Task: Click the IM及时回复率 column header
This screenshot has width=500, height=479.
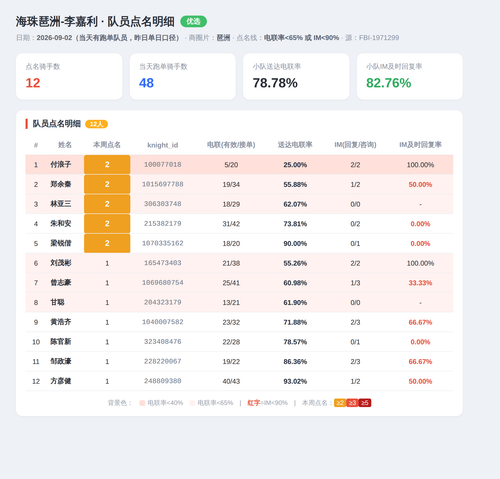Action: [420, 145]
